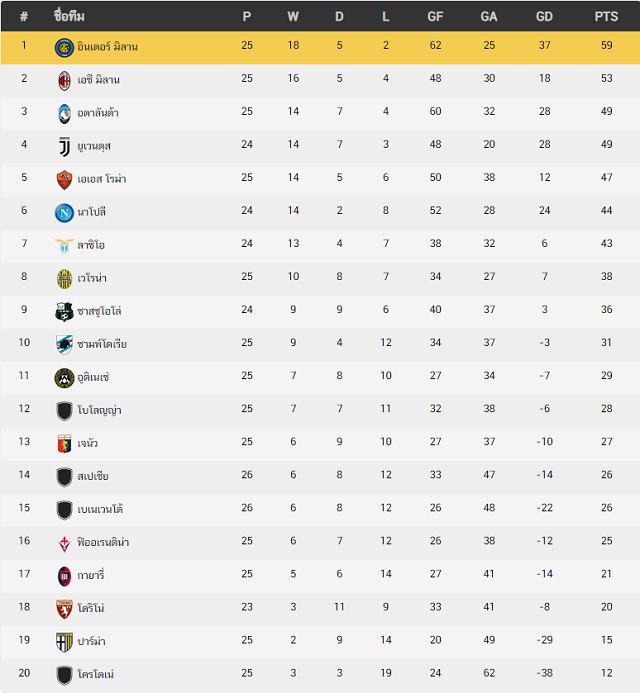Click the AS Roma wolf crest
This screenshot has height=693, width=640.
click(64, 179)
